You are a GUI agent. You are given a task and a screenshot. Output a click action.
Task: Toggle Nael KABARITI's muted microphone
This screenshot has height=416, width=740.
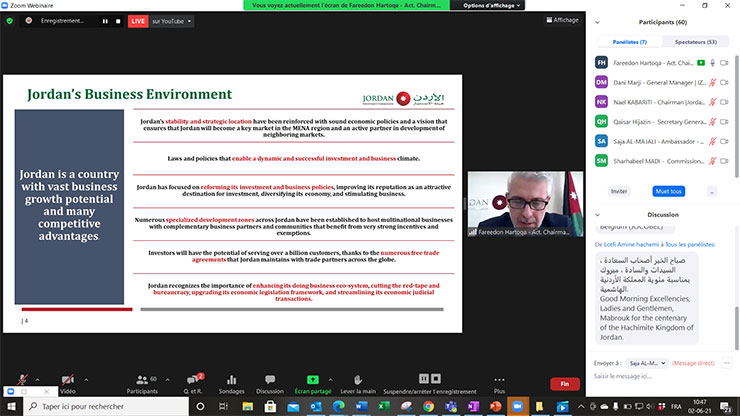click(713, 102)
